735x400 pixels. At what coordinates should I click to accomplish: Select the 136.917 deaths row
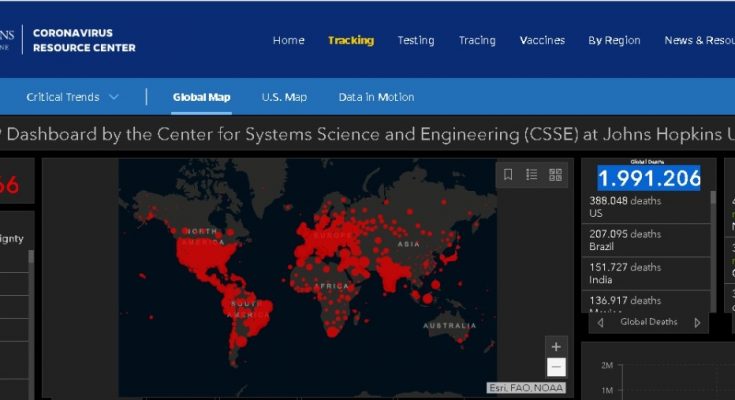pyautogui.click(x=646, y=302)
